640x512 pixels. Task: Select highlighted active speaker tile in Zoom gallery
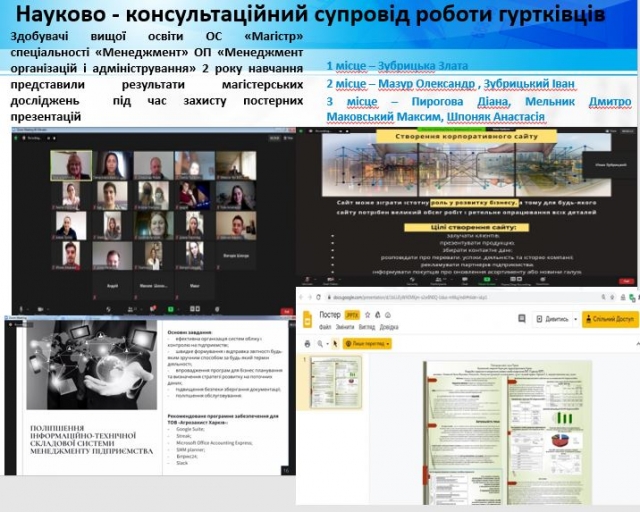(71, 165)
